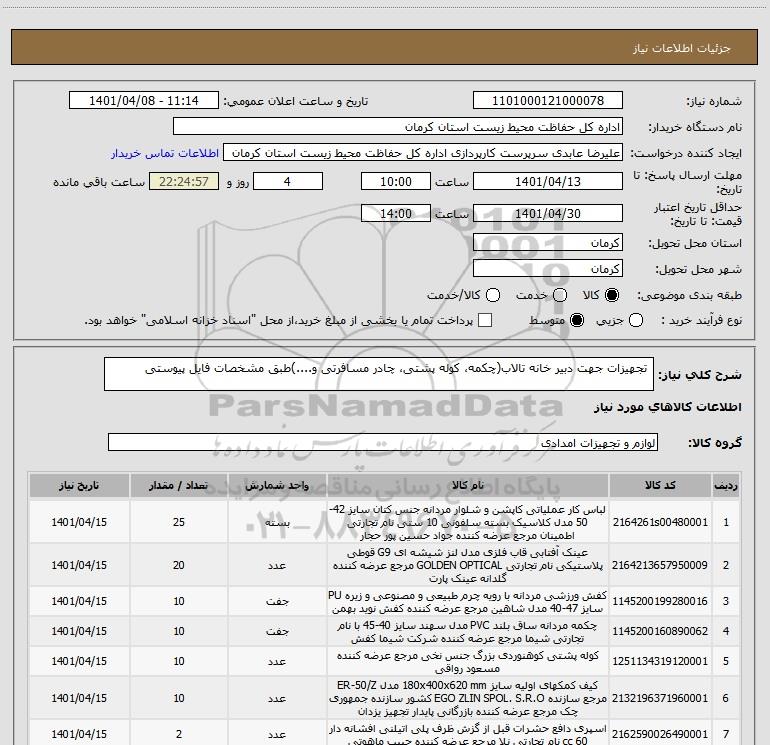Click product code 1145200199280016
The image size is (770, 745).
click(x=660, y=601)
